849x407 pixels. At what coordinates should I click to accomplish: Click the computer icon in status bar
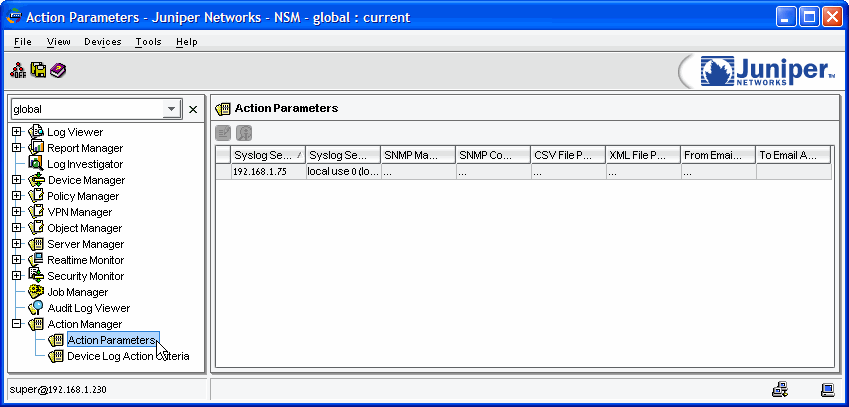click(x=827, y=389)
